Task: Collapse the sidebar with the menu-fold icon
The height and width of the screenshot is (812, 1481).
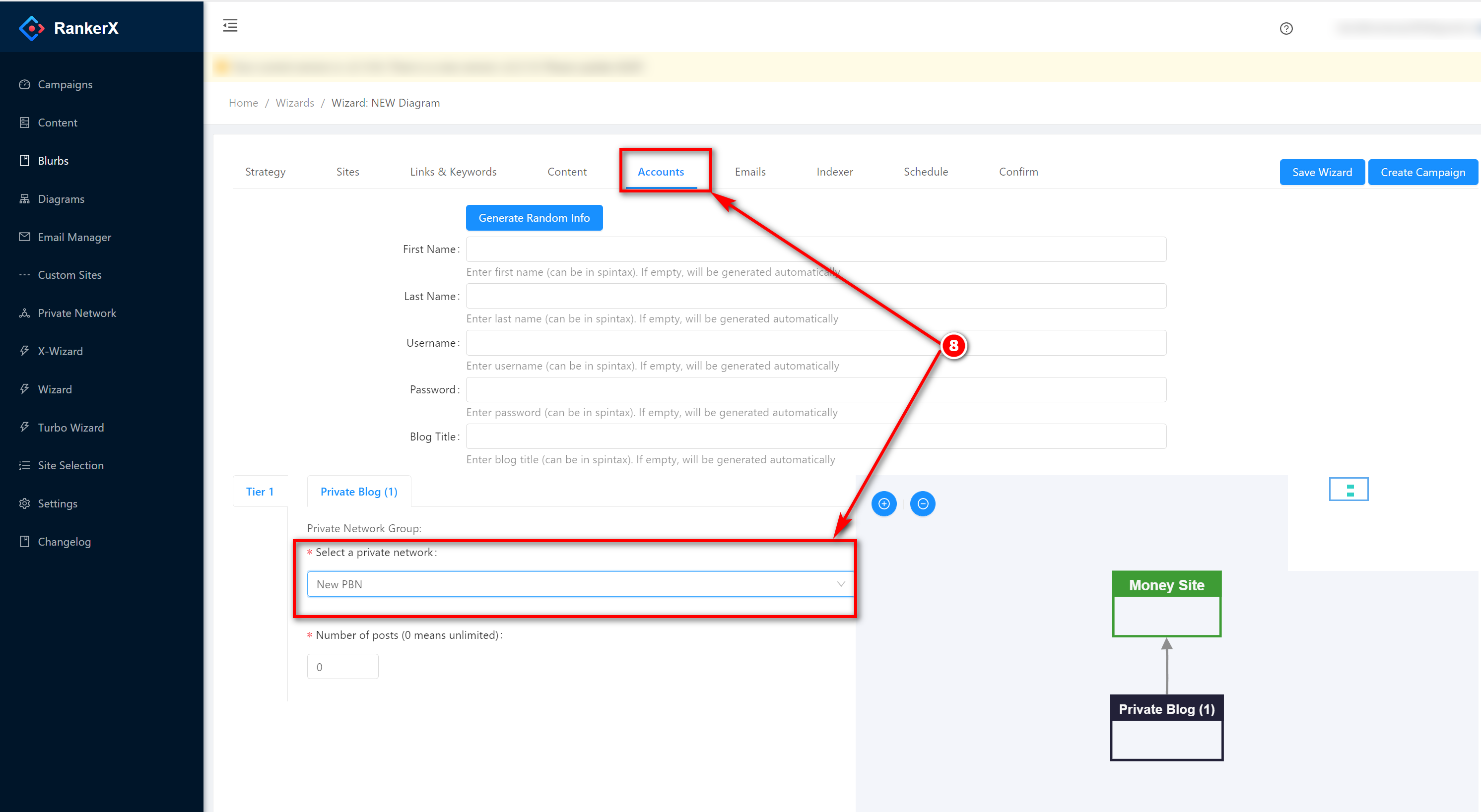Action: (230, 25)
